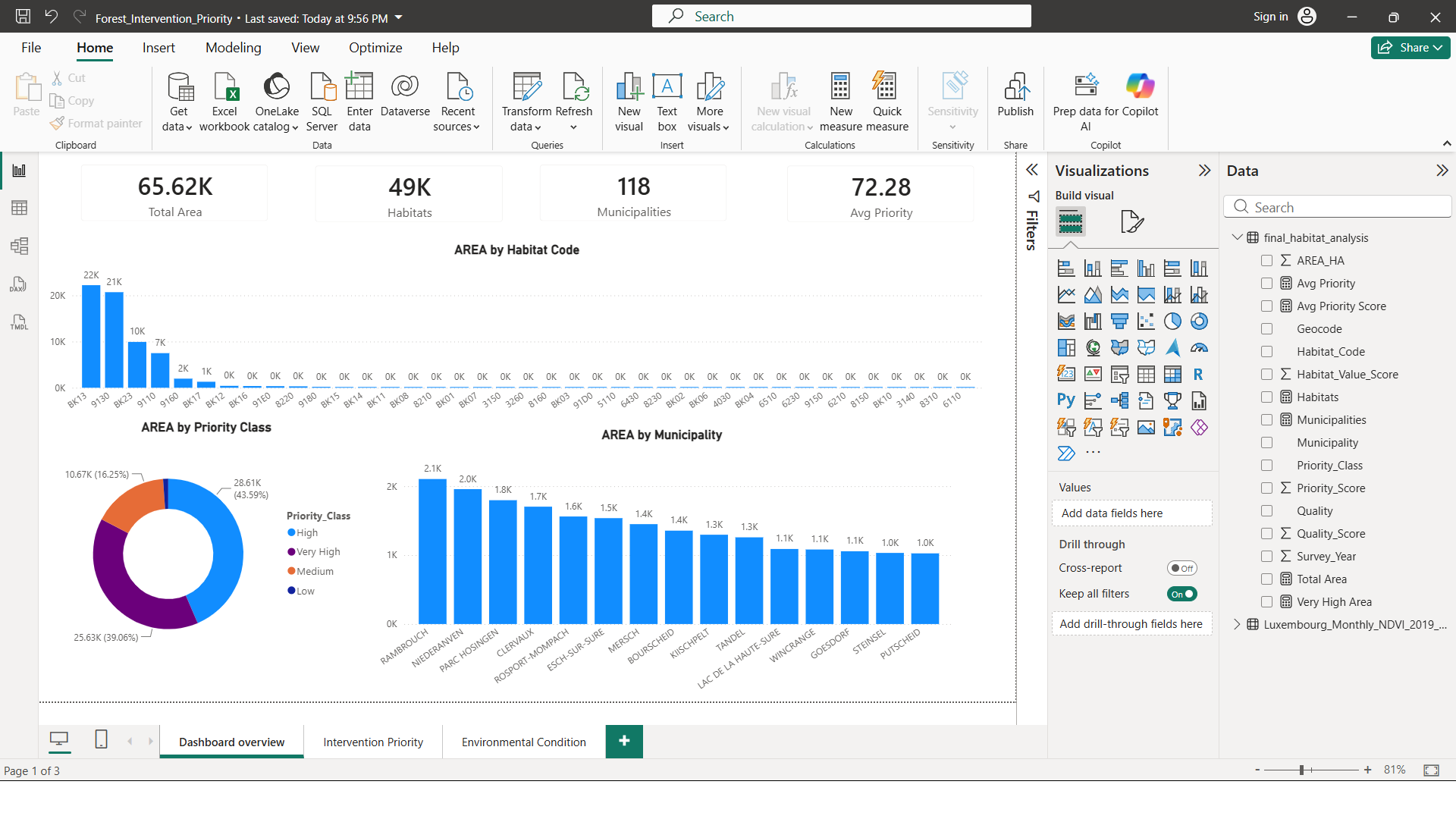Select the pie chart visual type

coord(1172,322)
